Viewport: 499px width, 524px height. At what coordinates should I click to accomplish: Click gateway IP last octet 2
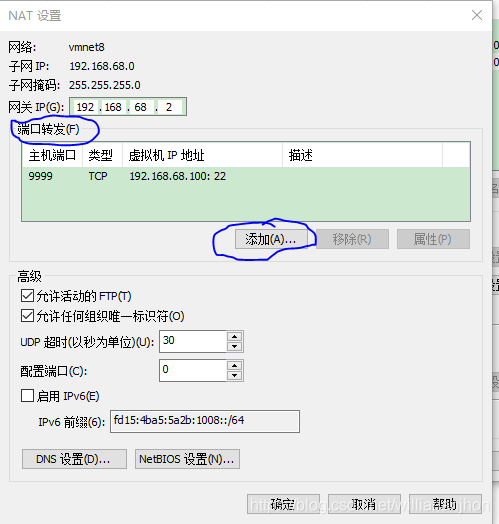pos(169,107)
